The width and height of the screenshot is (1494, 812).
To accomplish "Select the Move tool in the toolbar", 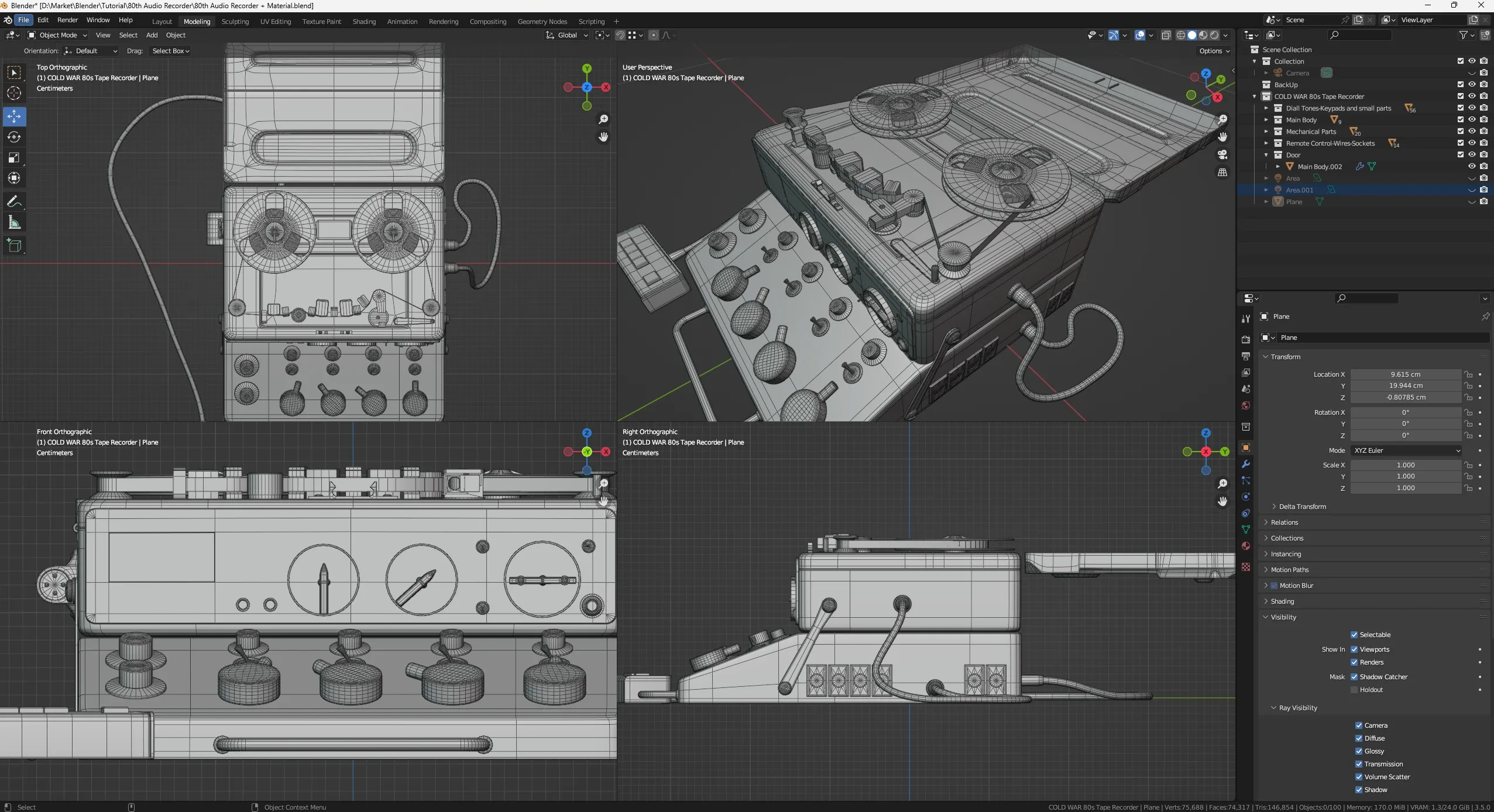I will point(15,116).
